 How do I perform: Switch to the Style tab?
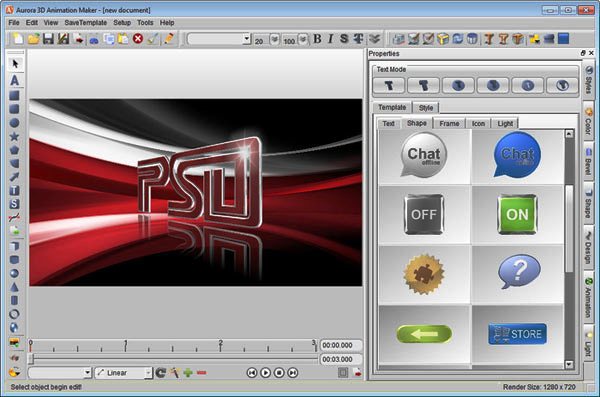point(426,108)
